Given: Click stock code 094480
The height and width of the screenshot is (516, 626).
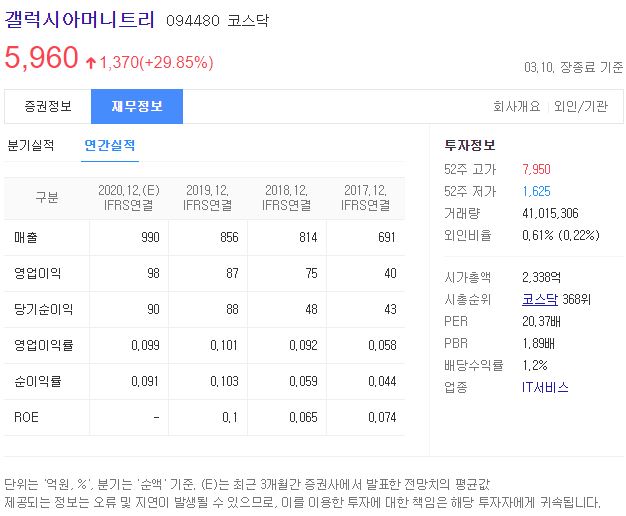Looking at the screenshot, I should coord(193,20).
